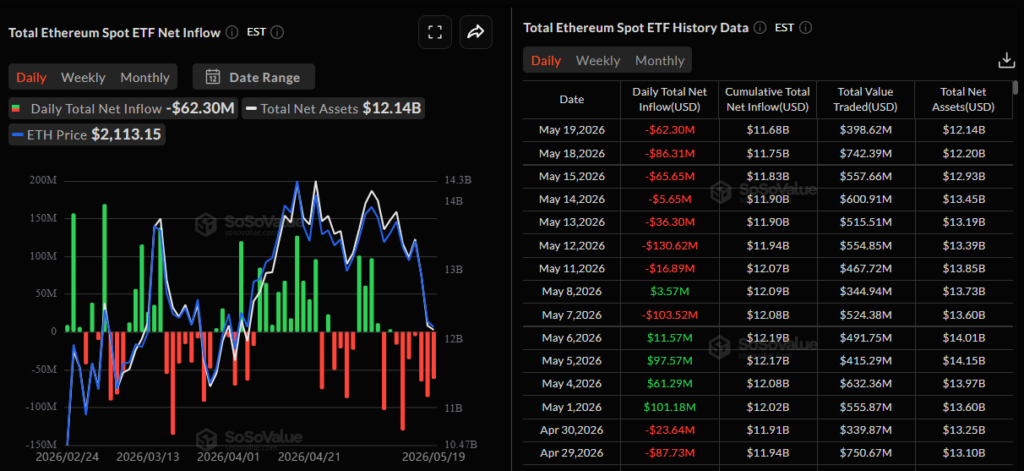
Task: Open the Date Range picker
Action: [x=254, y=77]
